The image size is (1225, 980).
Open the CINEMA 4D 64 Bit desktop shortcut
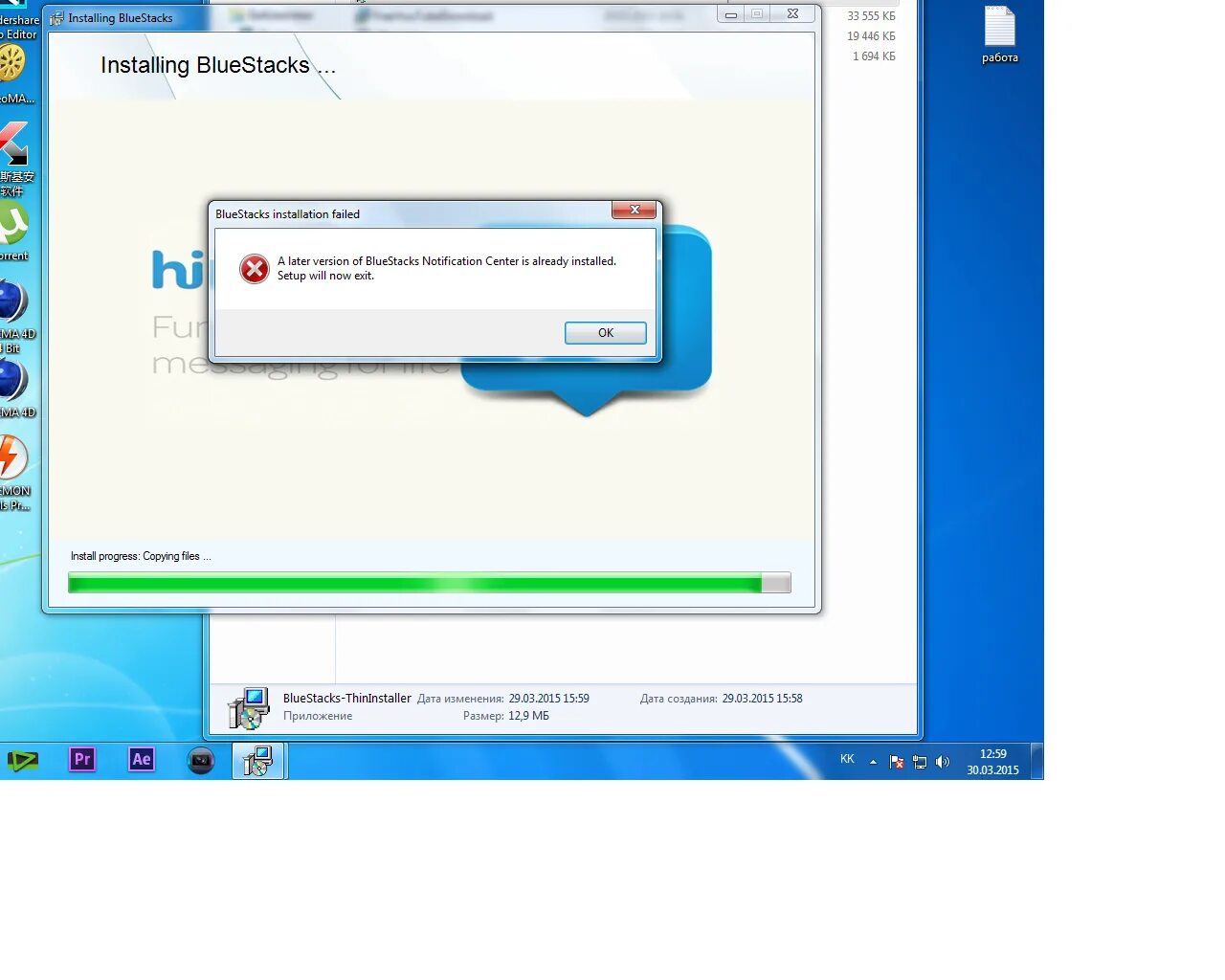click(15, 316)
